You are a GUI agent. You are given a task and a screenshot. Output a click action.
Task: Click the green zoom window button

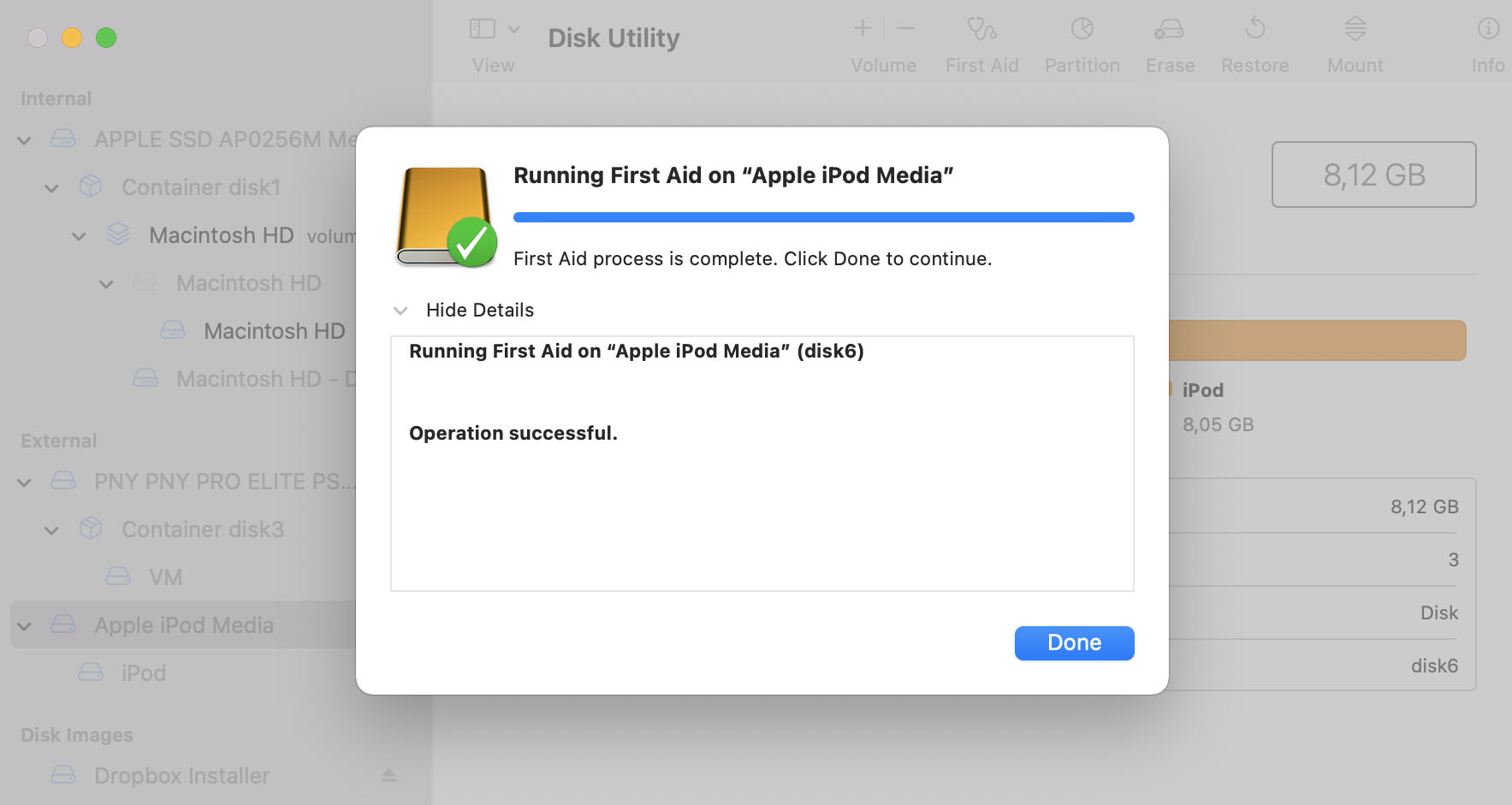coord(106,38)
